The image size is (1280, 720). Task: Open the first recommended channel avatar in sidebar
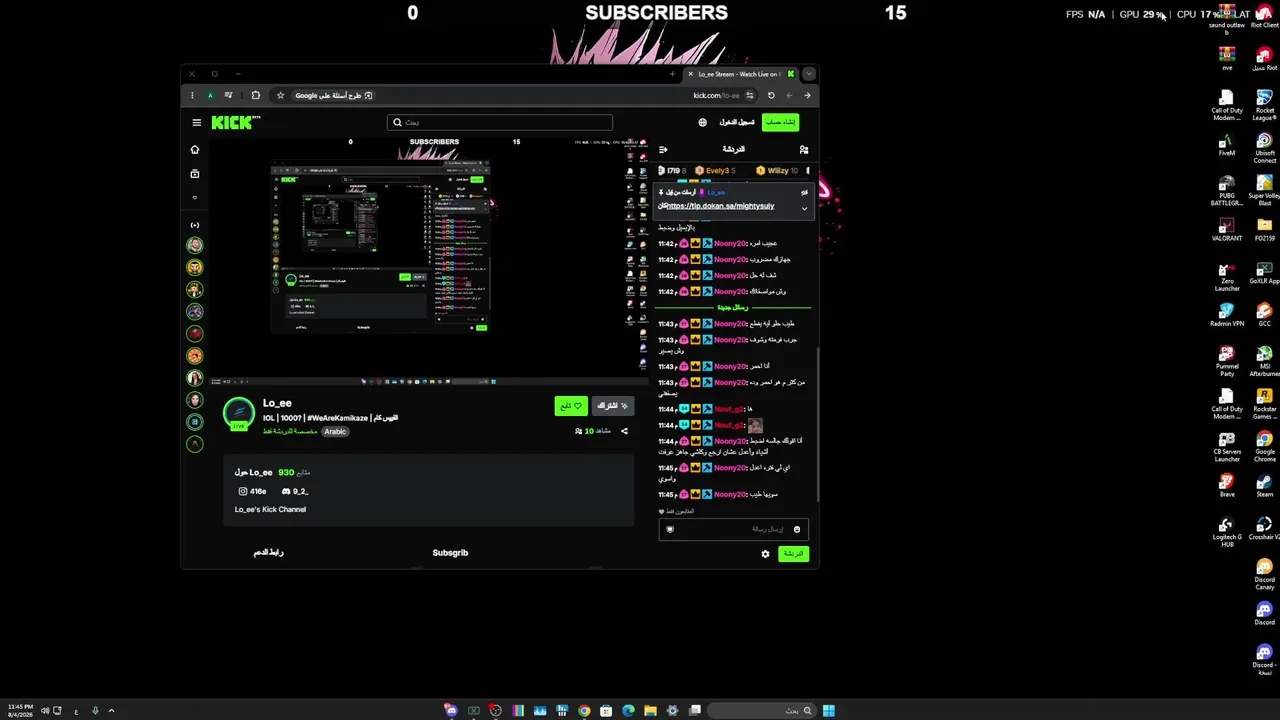[195, 245]
